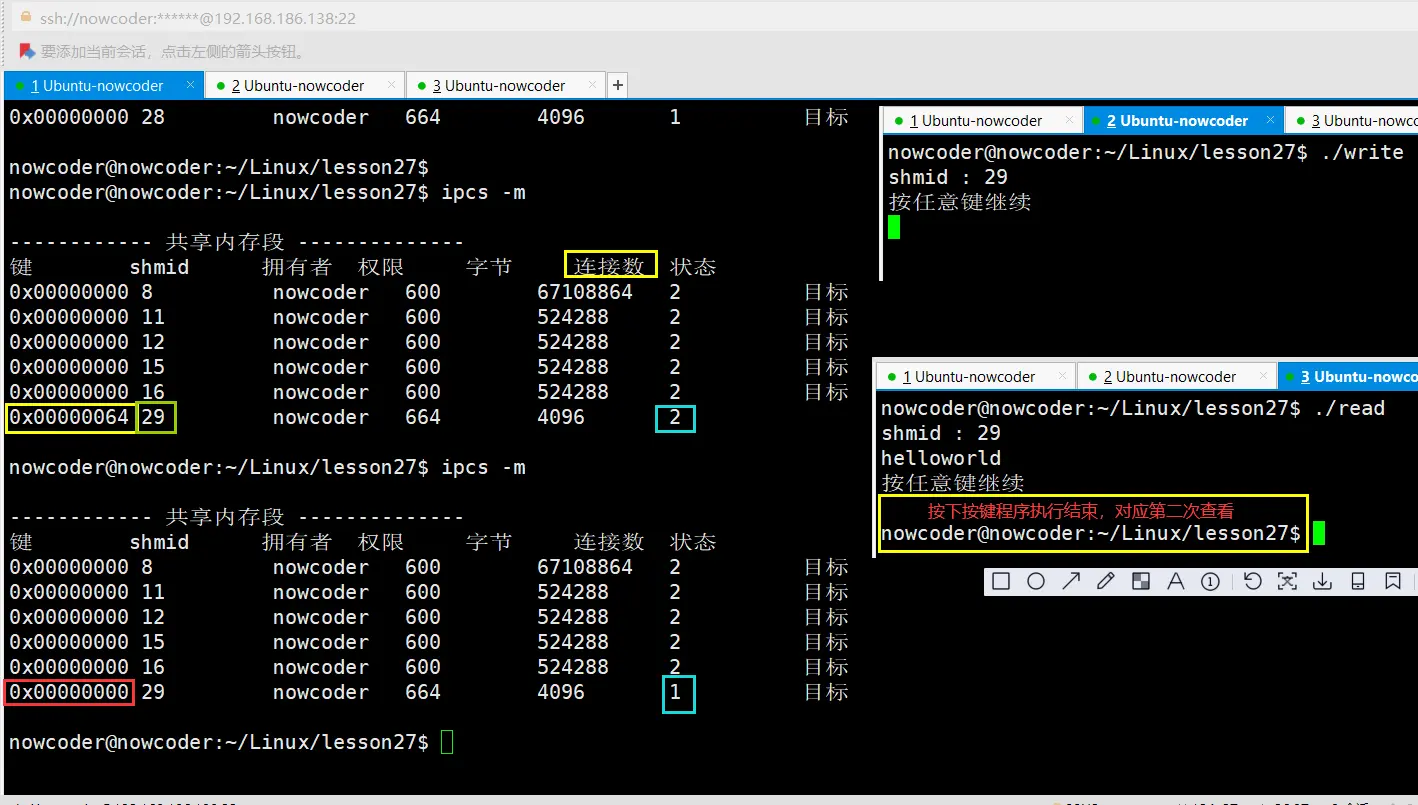Click the 要添加当前会话 hint text
The width and height of the screenshot is (1418, 805).
coord(174,52)
